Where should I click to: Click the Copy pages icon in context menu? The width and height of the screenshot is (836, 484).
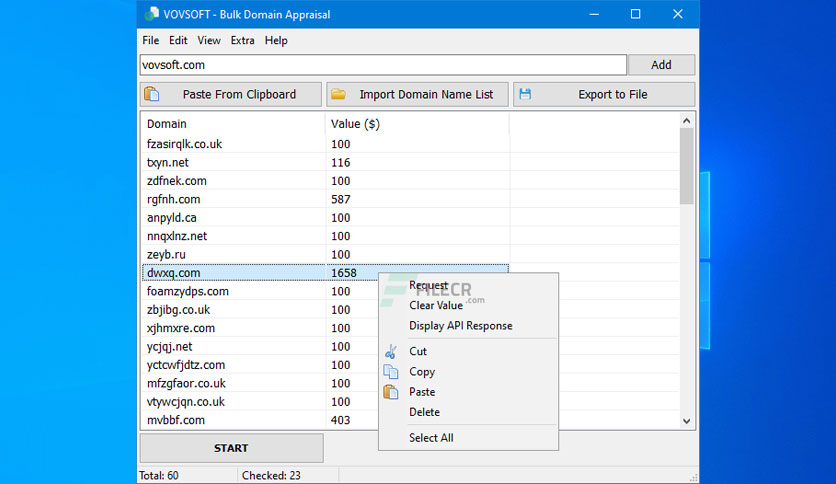pyautogui.click(x=391, y=372)
